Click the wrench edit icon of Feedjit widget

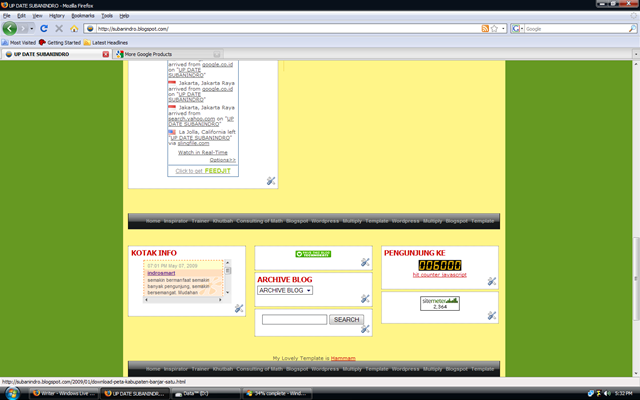[x=271, y=180]
